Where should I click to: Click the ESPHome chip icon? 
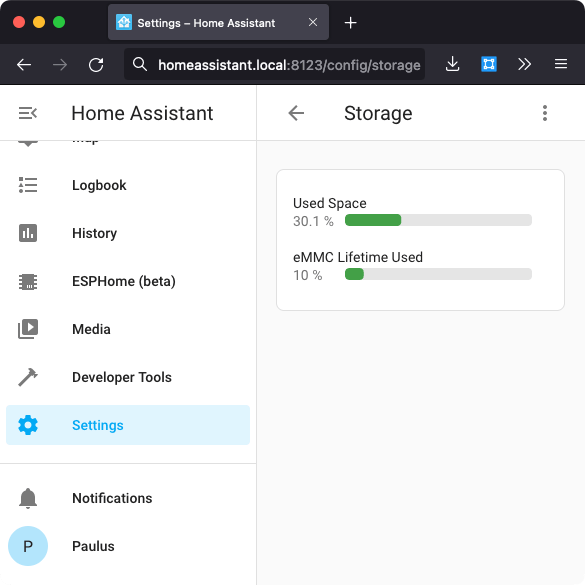(28, 282)
